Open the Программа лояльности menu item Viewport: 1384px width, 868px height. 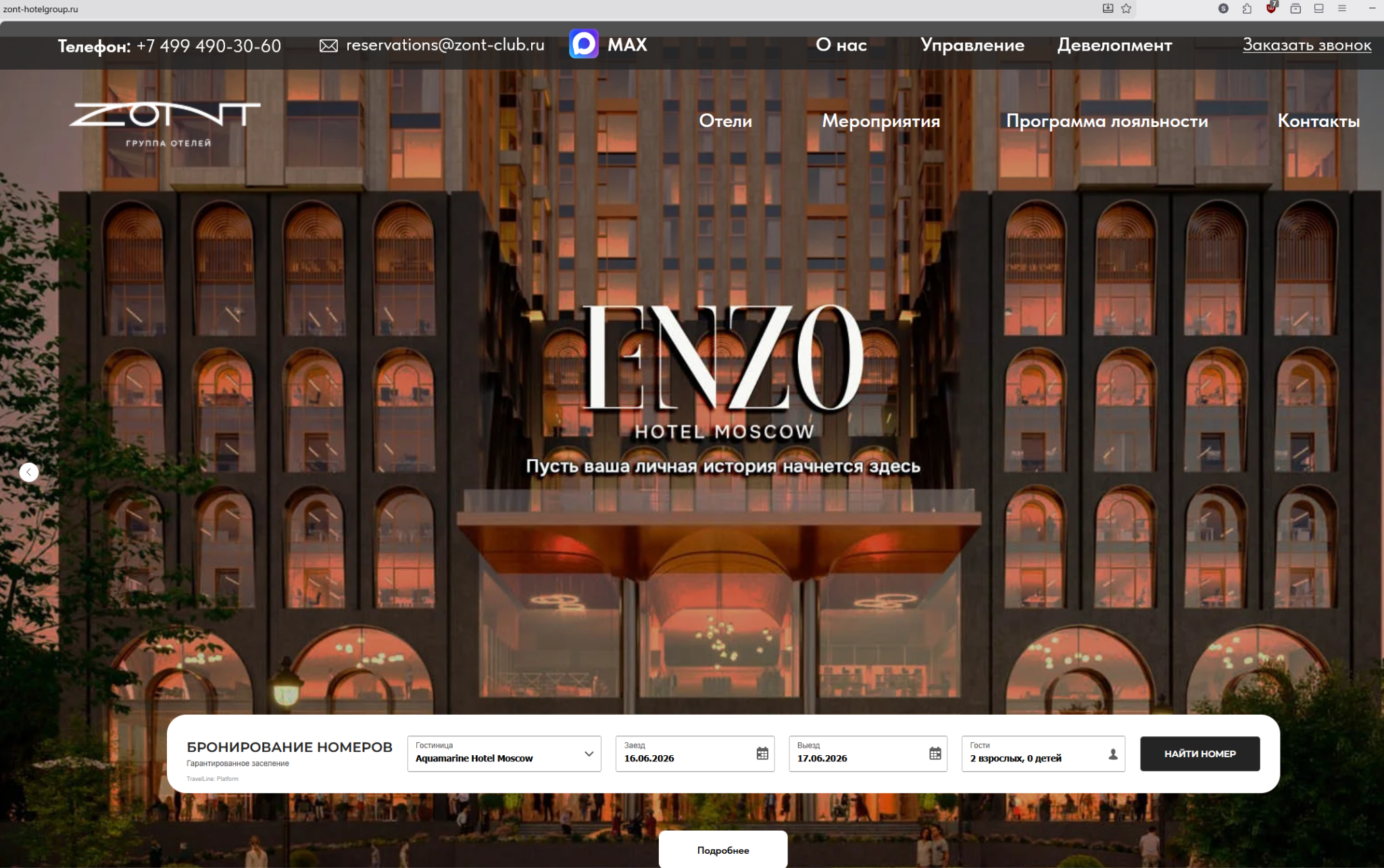pyautogui.click(x=1107, y=121)
